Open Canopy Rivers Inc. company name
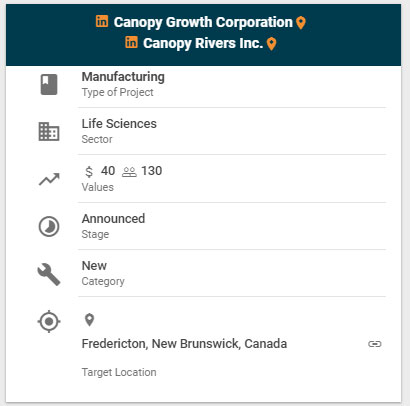410x406 pixels. pos(203,43)
